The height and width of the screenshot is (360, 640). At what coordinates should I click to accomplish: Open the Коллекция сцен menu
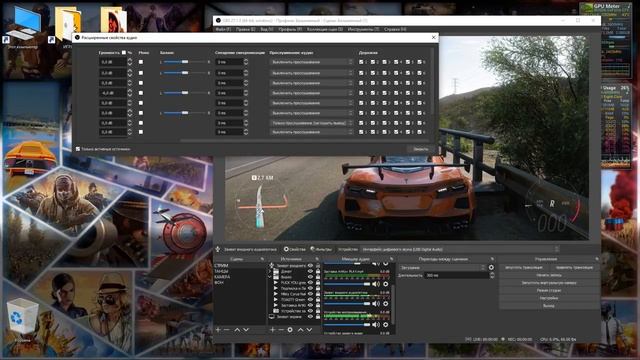tap(324, 29)
